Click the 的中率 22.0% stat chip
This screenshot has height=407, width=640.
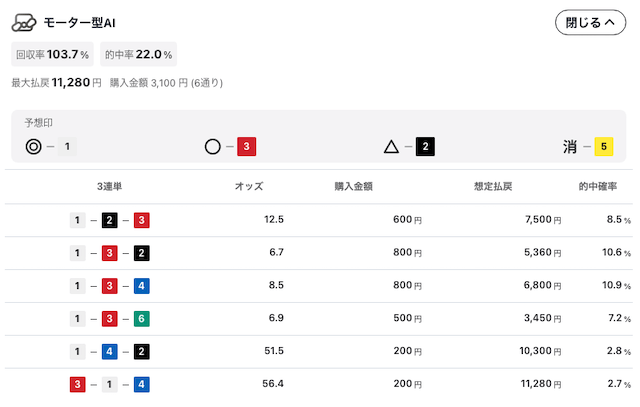[x=138, y=54]
